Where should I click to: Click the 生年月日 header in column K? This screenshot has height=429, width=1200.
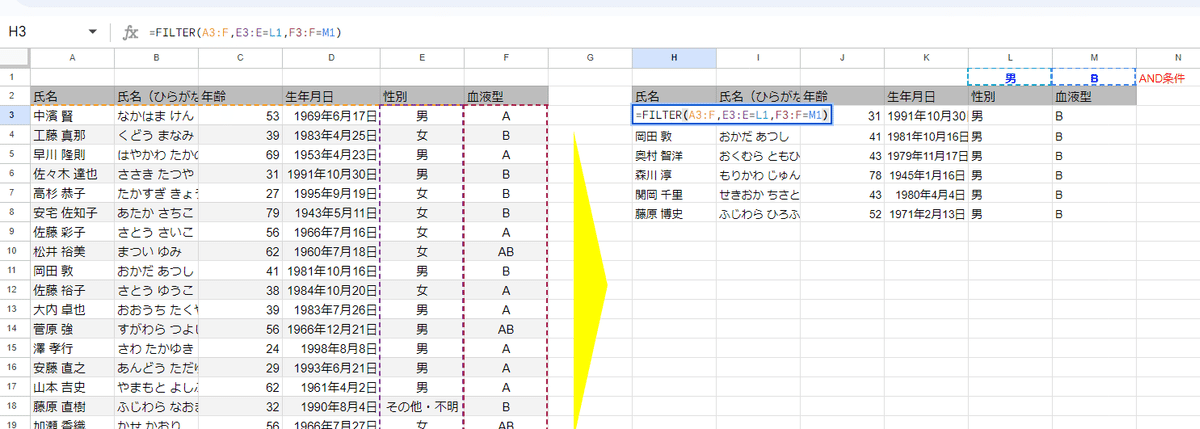926,97
